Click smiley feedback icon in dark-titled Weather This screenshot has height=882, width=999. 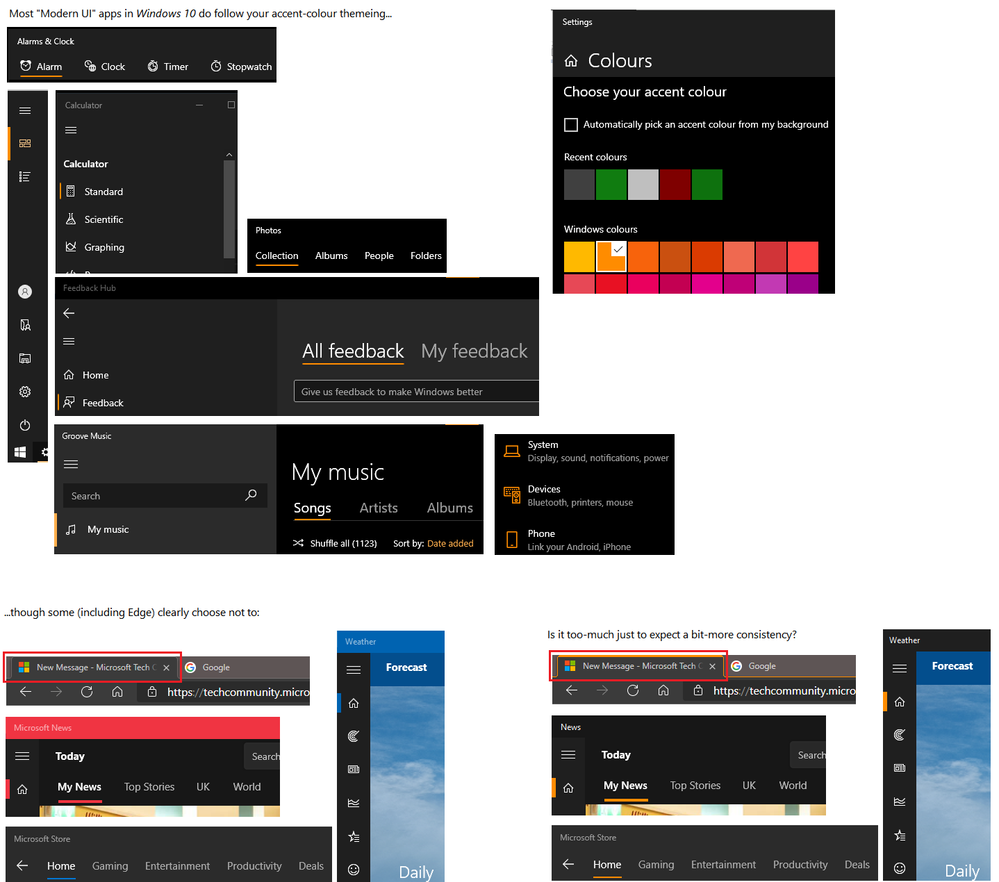tap(900, 868)
